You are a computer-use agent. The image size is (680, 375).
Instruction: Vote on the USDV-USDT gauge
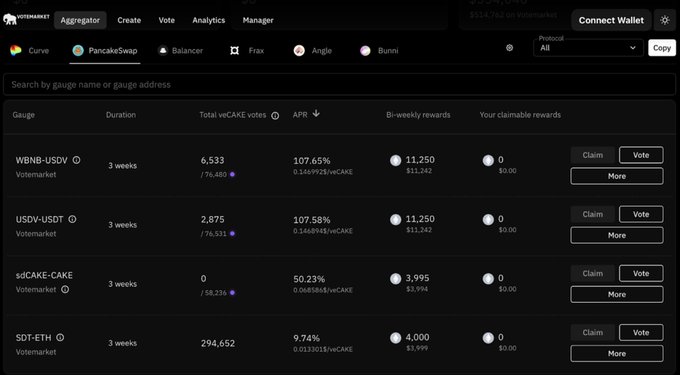point(641,214)
